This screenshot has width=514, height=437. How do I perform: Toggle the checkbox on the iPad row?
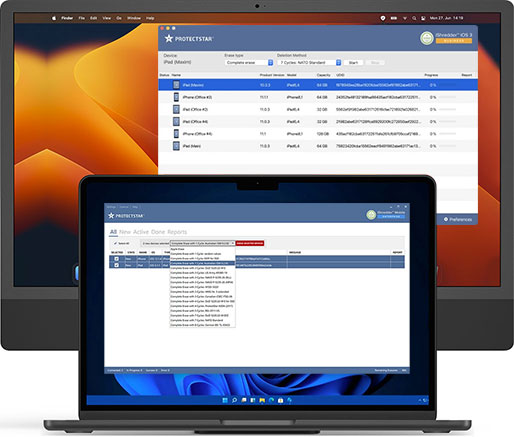pyautogui.click(x=116, y=265)
